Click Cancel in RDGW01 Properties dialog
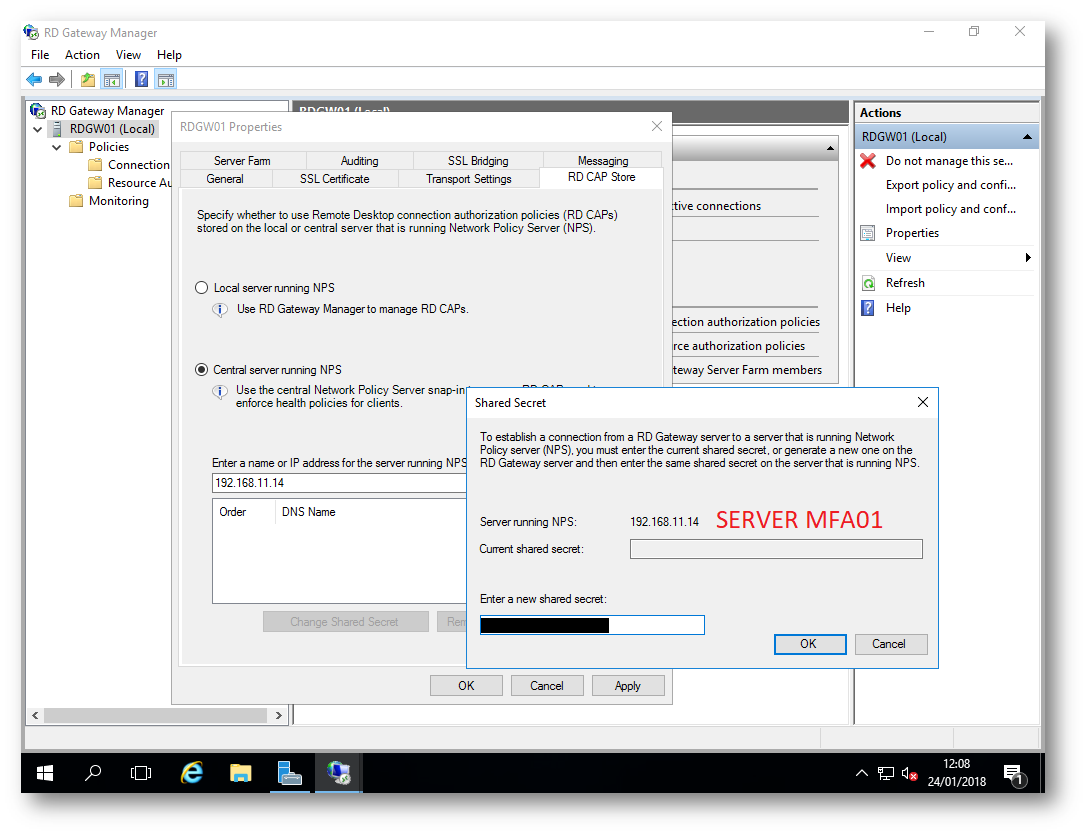Viewport: 1087px width, 835px height. (x=547, y=686)
